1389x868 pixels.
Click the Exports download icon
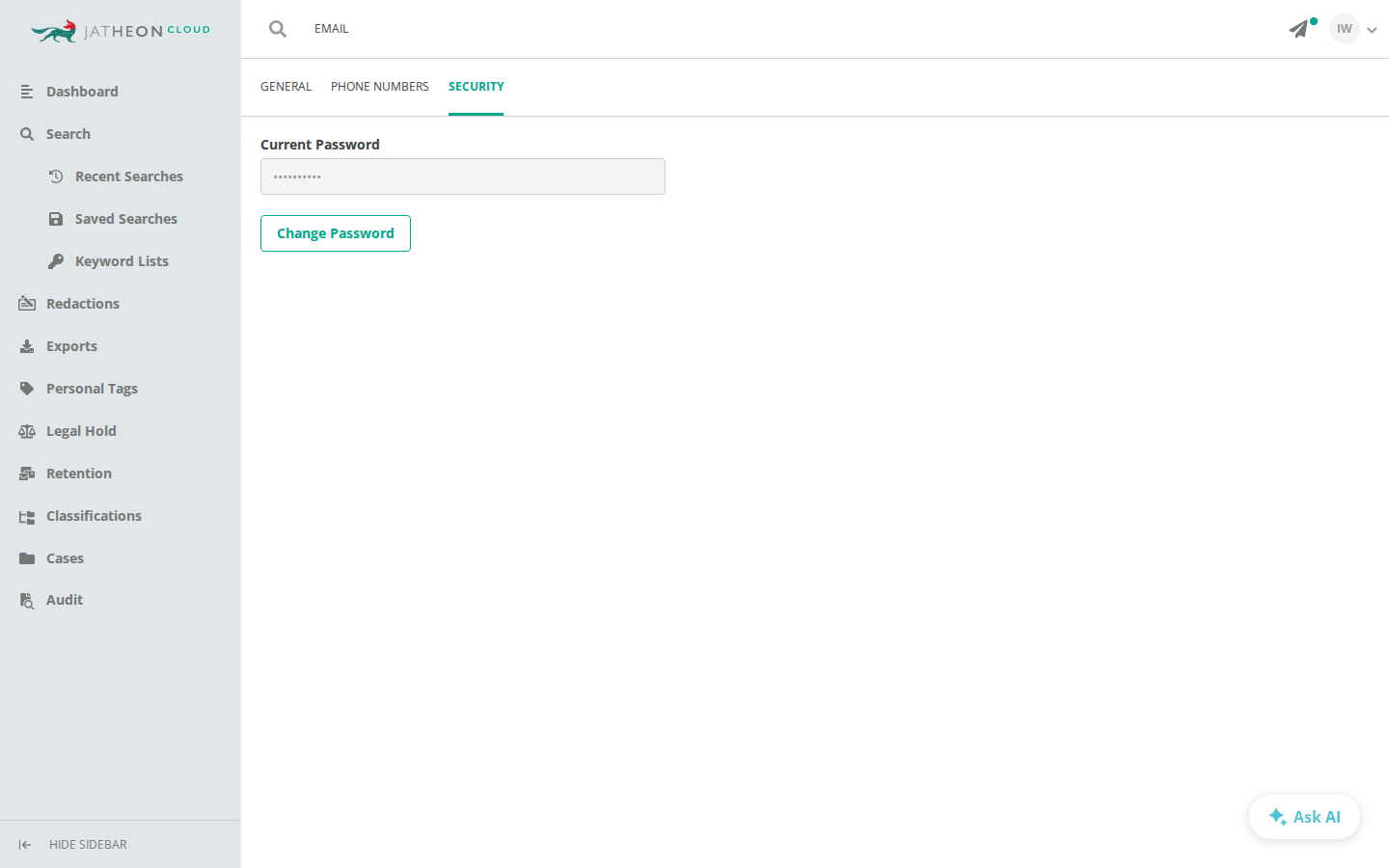tap(27, 346)
